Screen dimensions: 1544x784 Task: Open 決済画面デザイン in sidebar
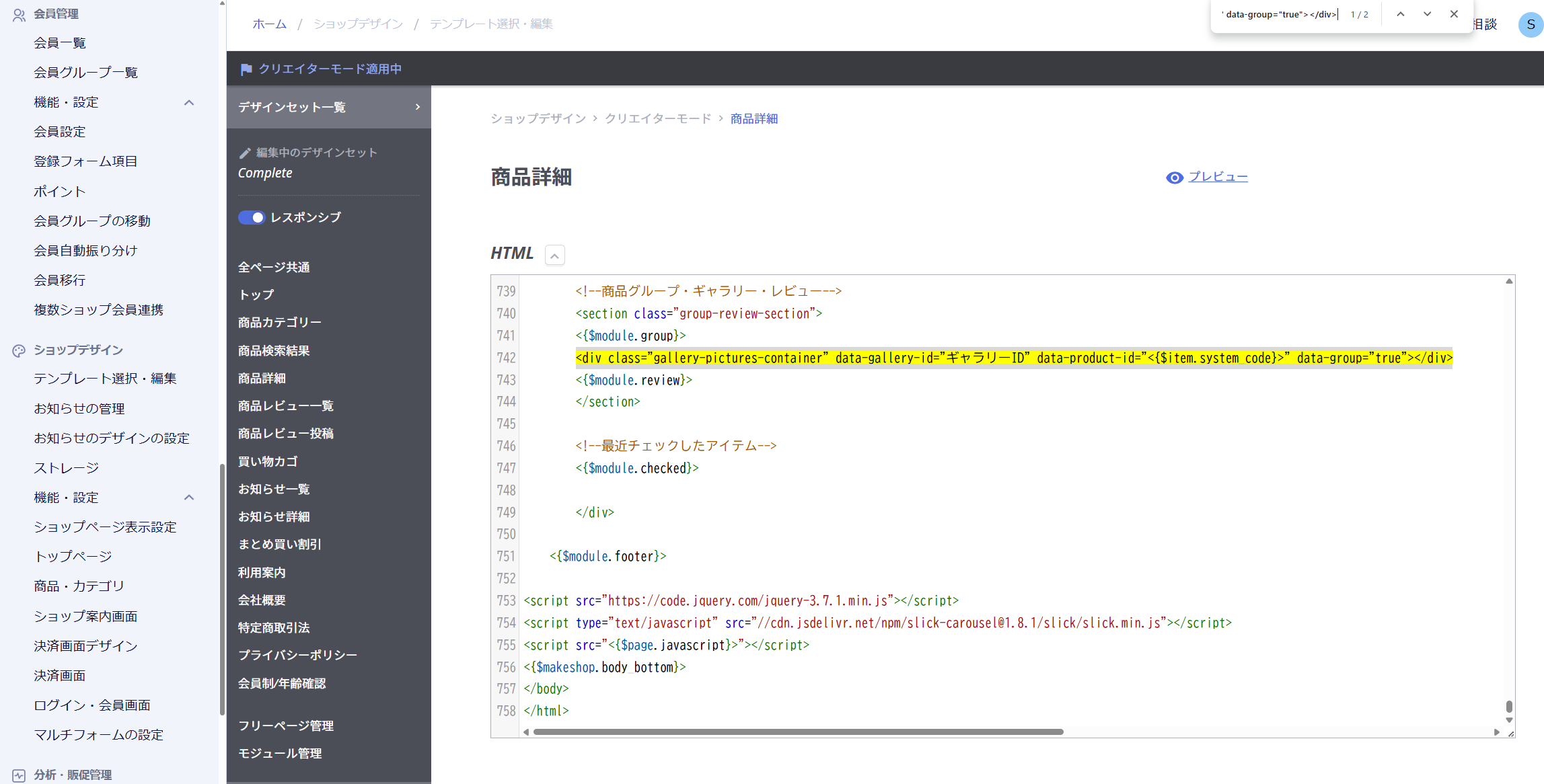coord(85,646)
